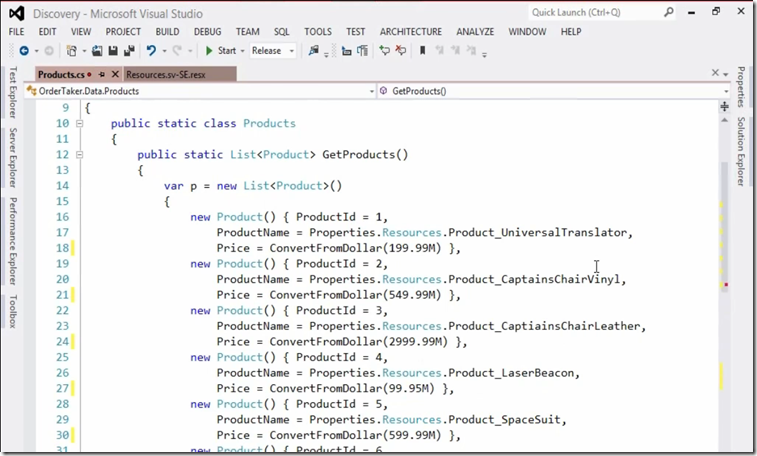The height and width of the screenshot is (456, 757).
Task: Click the Previous Bookmark greyed icon
Action: 439,50
